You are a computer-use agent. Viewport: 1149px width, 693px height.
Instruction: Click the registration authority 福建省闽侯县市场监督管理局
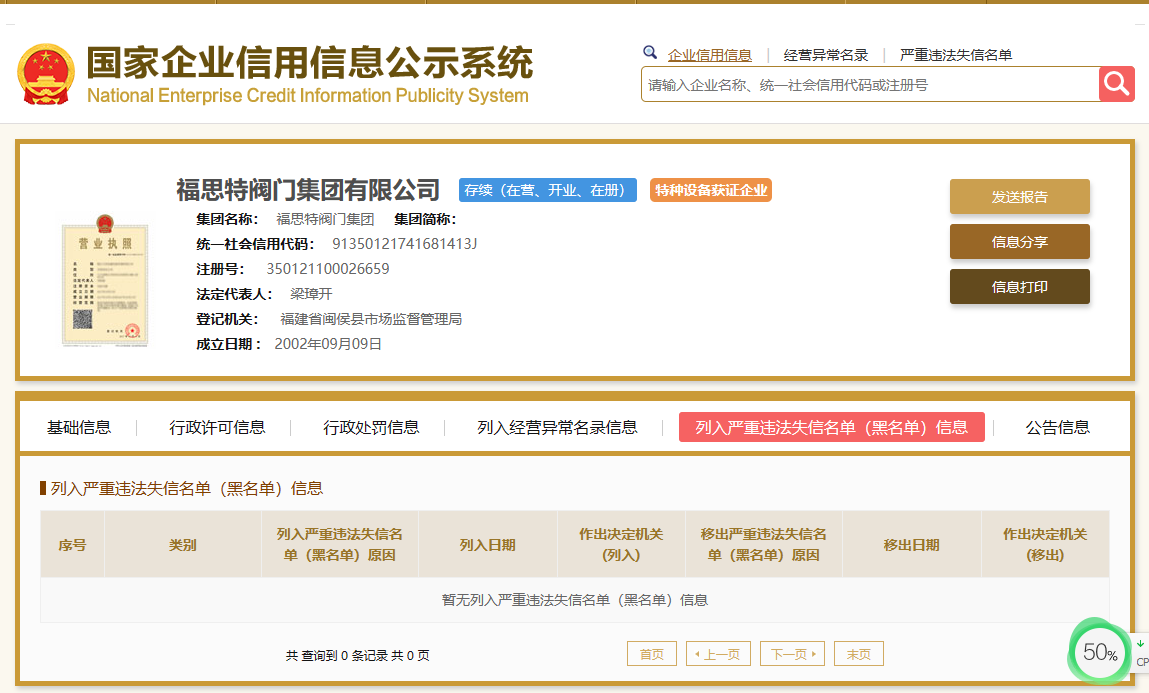[371, 319]
